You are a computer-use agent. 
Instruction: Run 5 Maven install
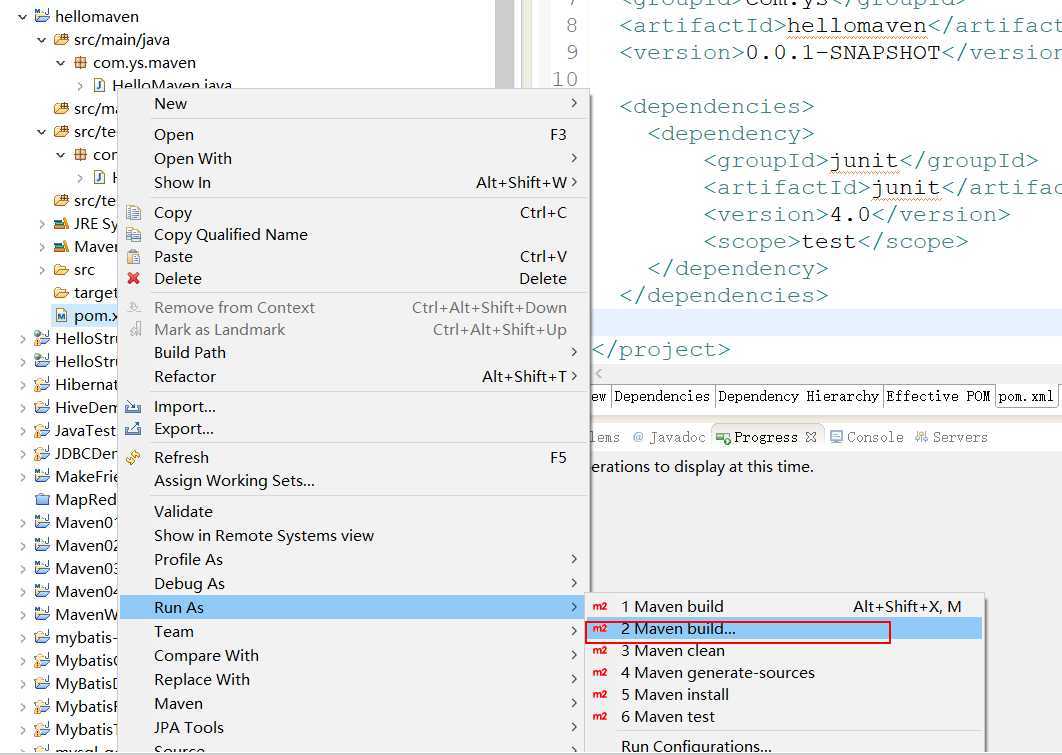pyautogui.click(x=784, y=695)
